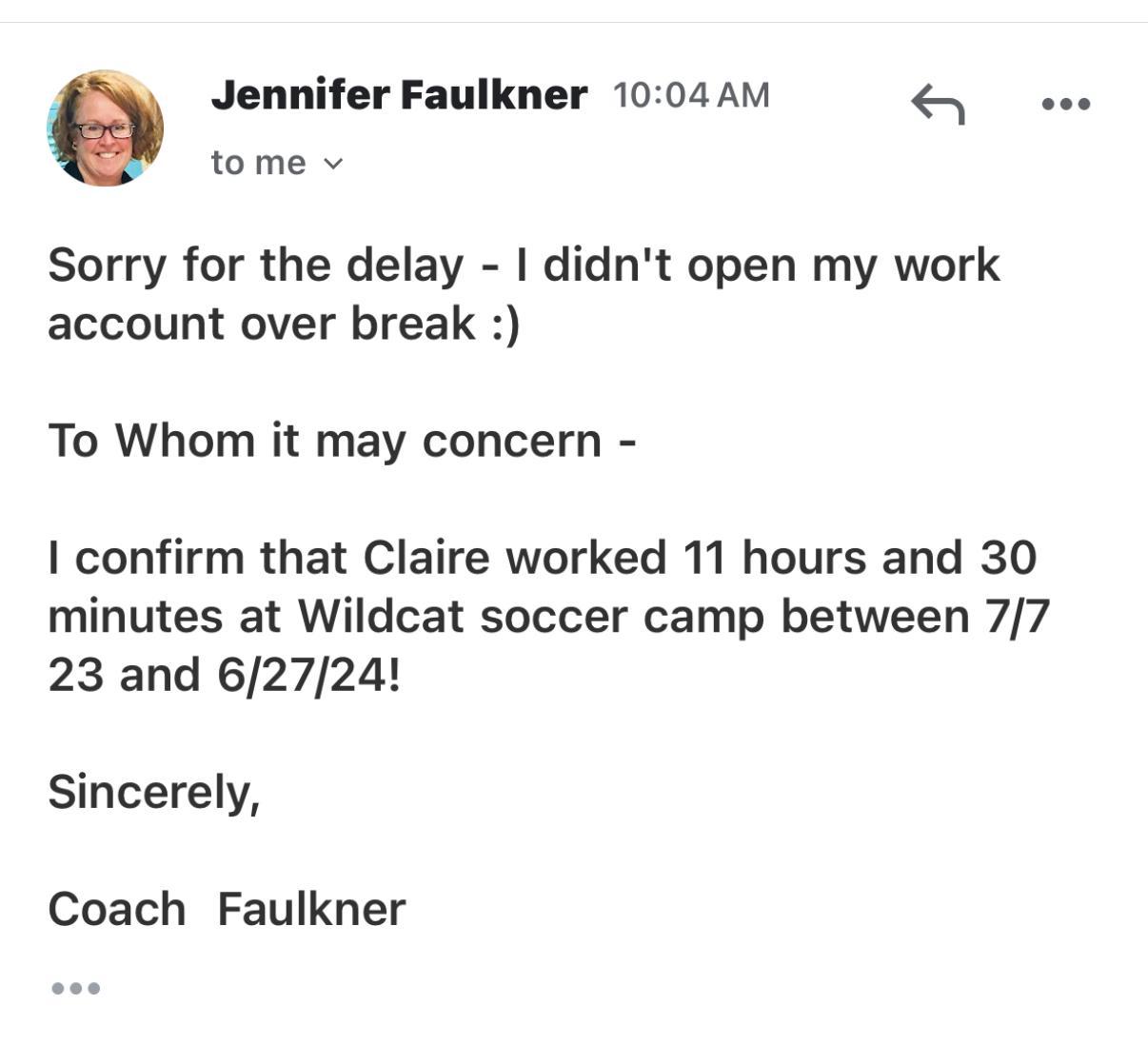
Task: Click the smiley ":)" after "break"
Action: pyautogui.click(x=505, y=325)
